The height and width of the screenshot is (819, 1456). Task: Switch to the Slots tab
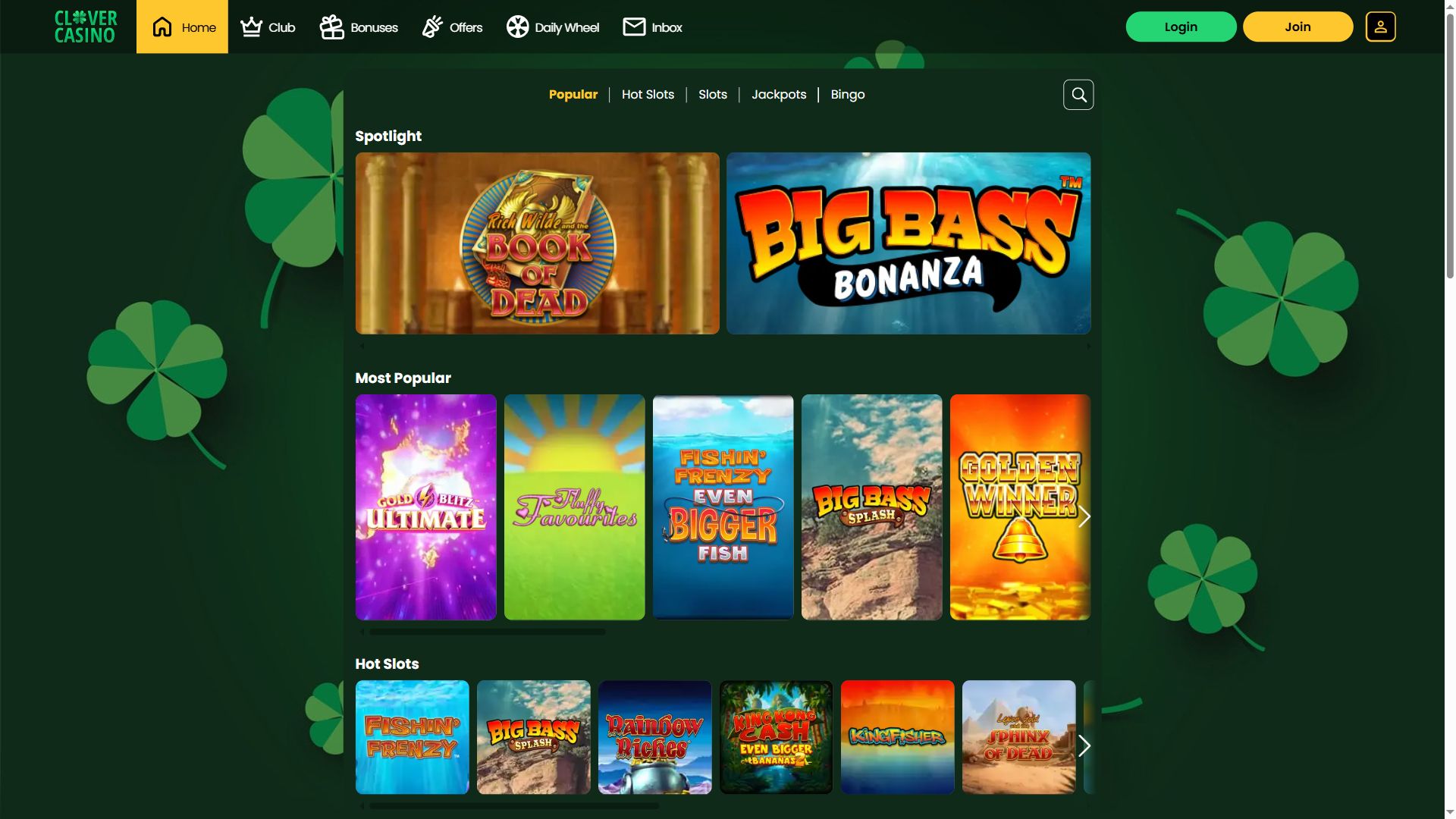click(713, 95)
